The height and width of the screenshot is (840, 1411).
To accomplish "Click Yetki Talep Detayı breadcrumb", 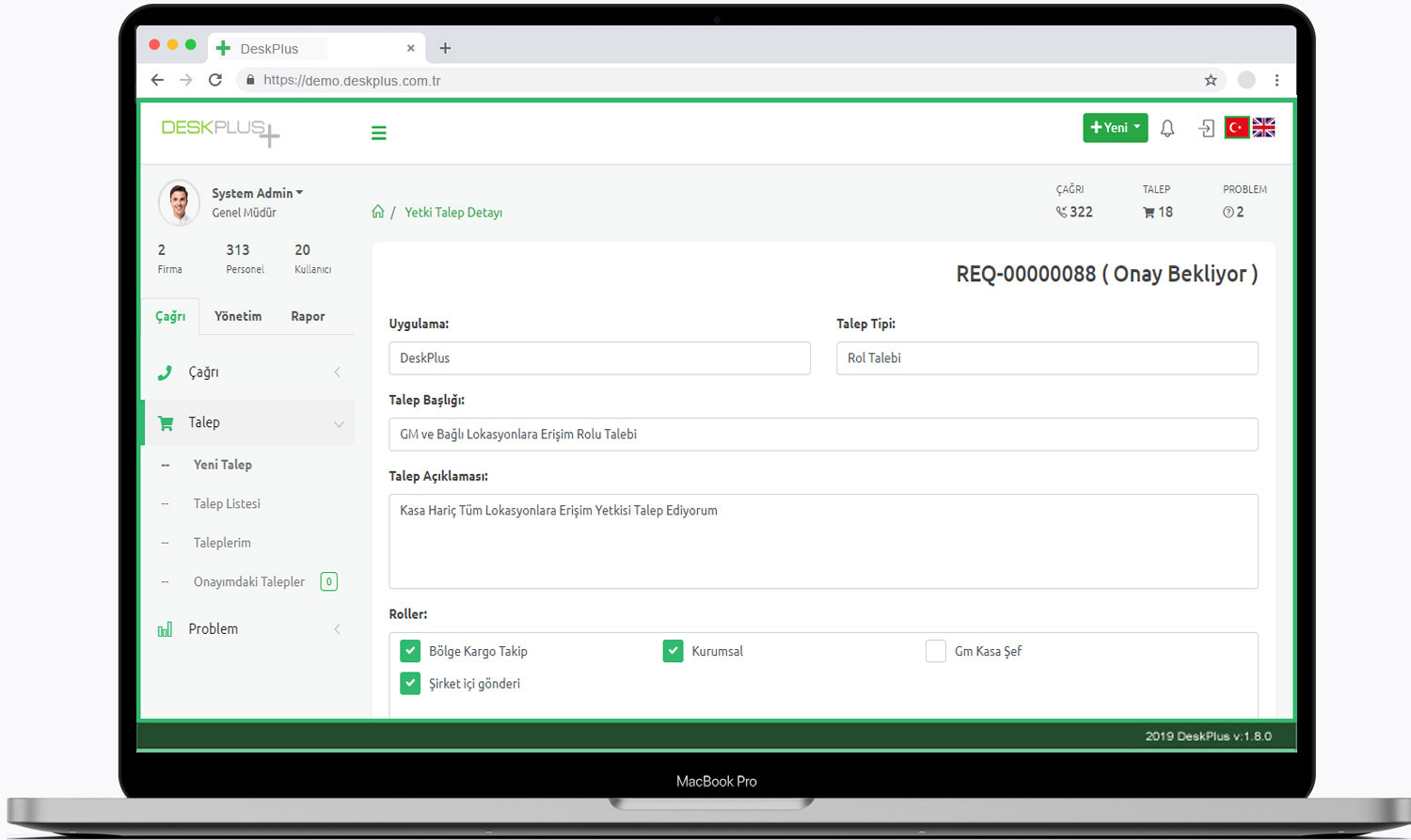I will pos(453,213).
